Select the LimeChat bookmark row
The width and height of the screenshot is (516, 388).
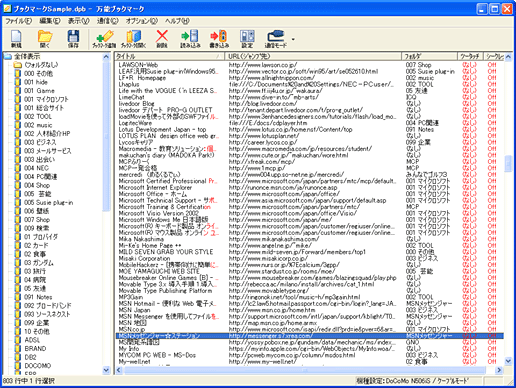309,97
